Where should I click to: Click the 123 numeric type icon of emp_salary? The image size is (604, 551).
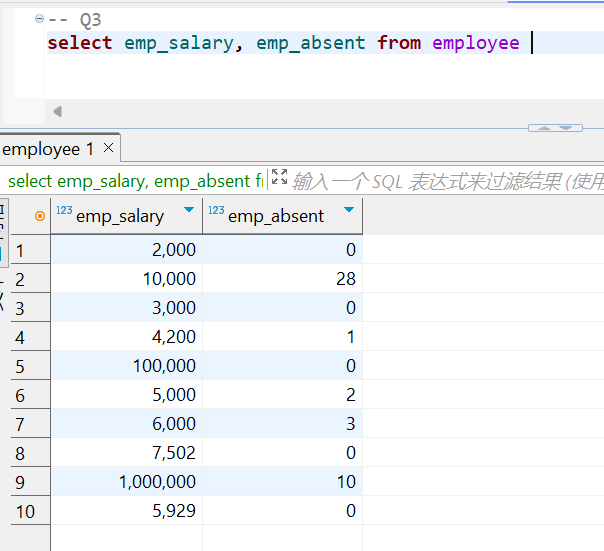64,211
